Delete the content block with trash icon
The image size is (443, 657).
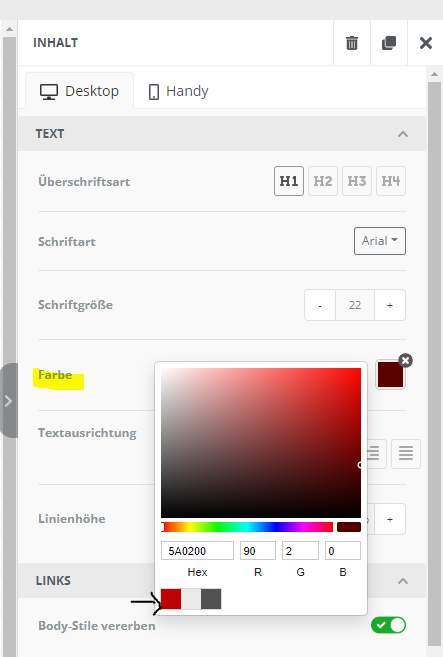pos(352,43)
